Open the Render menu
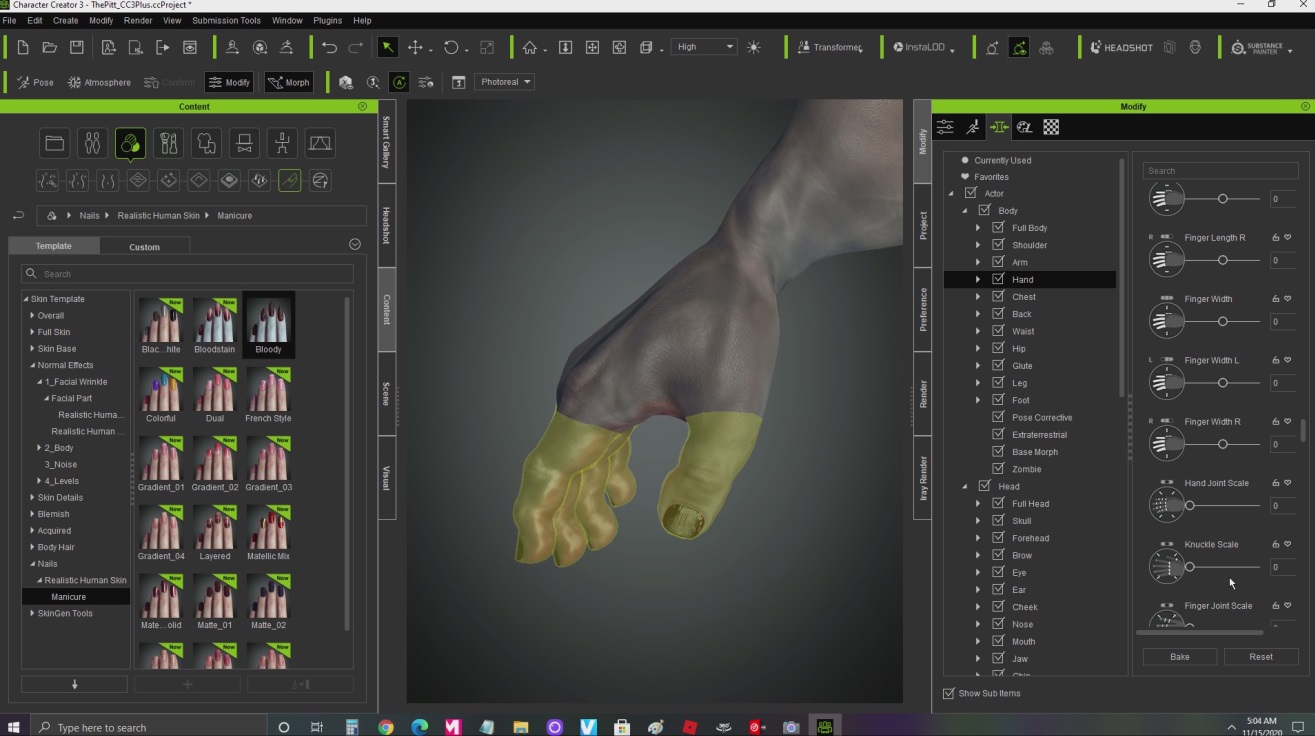Viewport: 1315px width, 736px height. (138, 20)
